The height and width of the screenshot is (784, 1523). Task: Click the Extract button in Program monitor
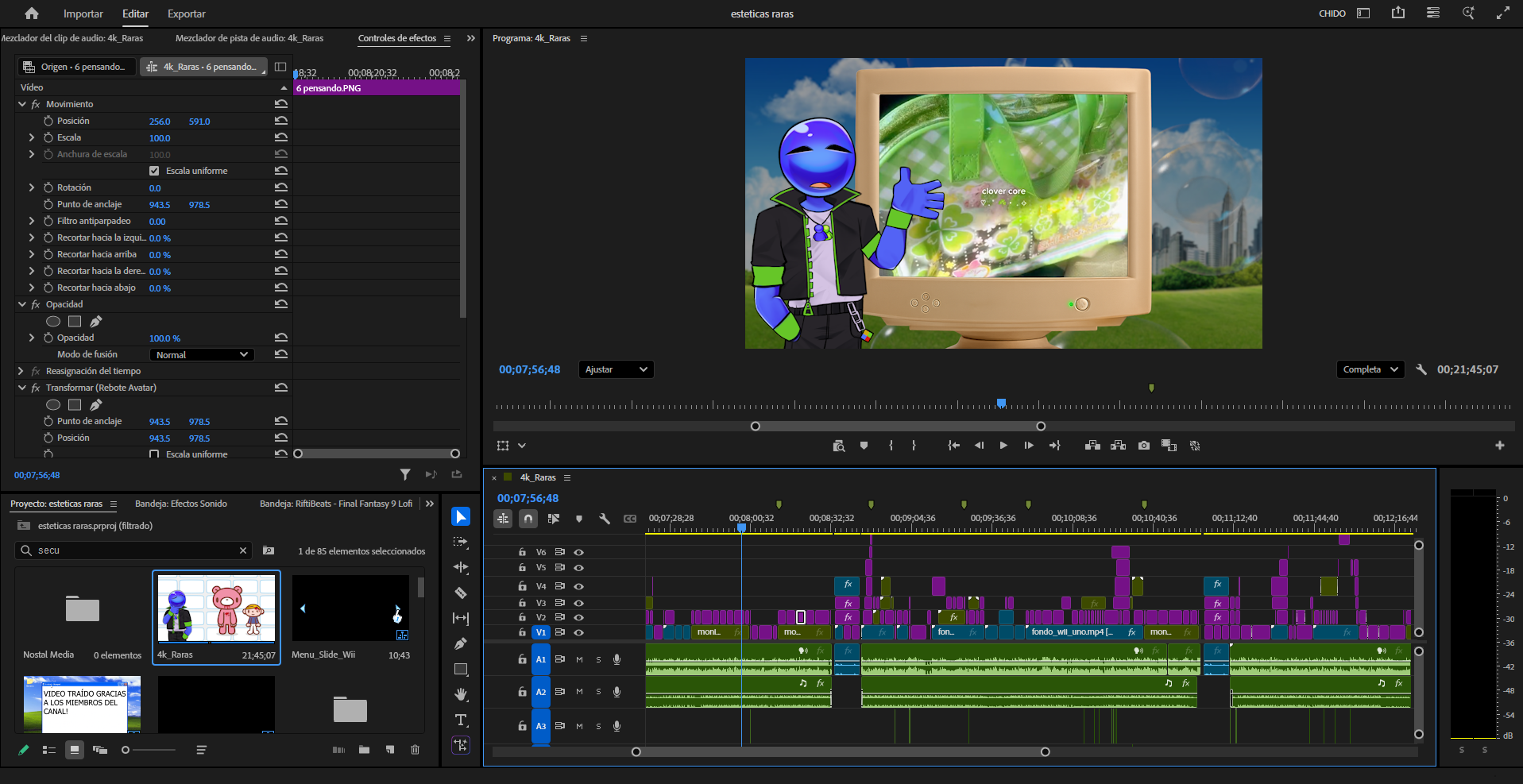1118,446
